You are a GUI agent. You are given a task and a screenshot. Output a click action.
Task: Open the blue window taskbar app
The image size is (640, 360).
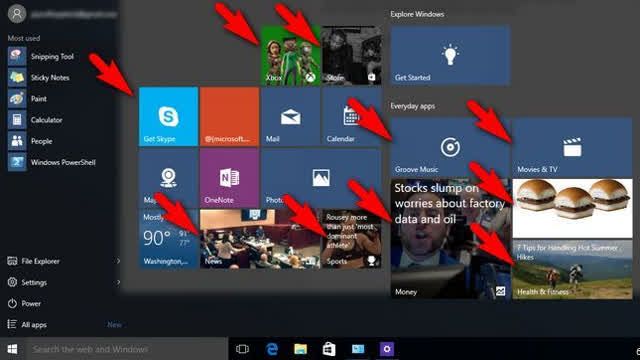click(358, 349)
